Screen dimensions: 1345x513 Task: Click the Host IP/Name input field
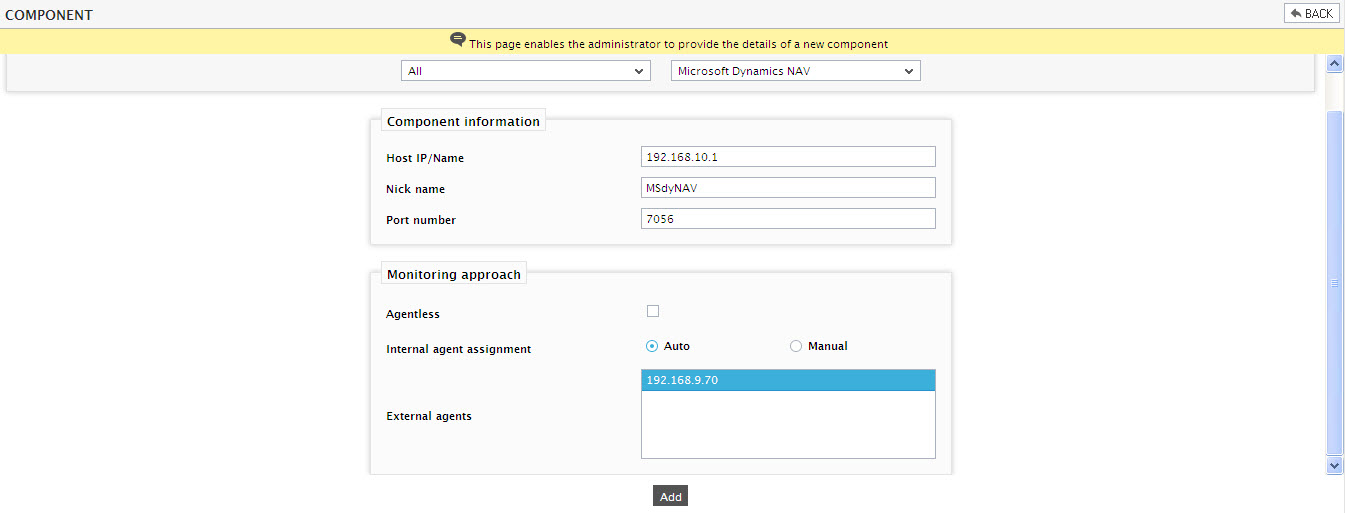788,157
